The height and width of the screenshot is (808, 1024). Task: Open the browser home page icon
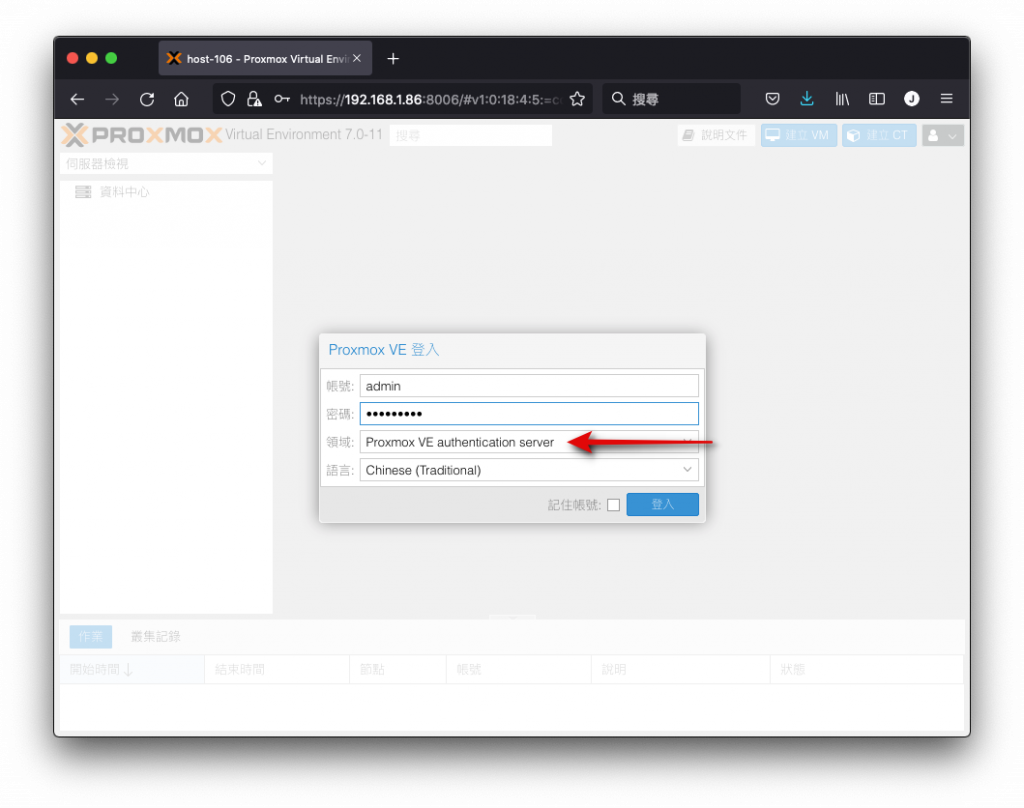182,99
